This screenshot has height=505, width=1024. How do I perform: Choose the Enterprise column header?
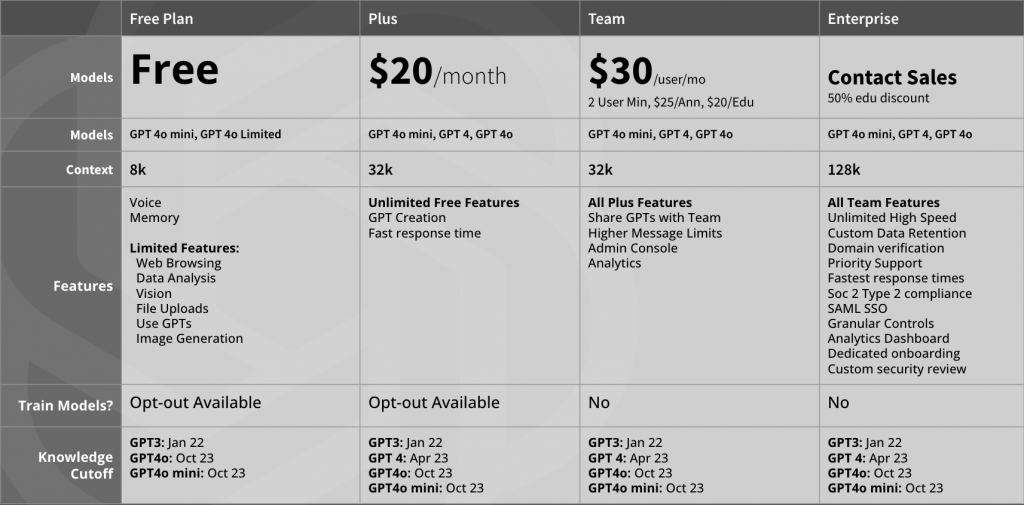[x=863, y=19]
